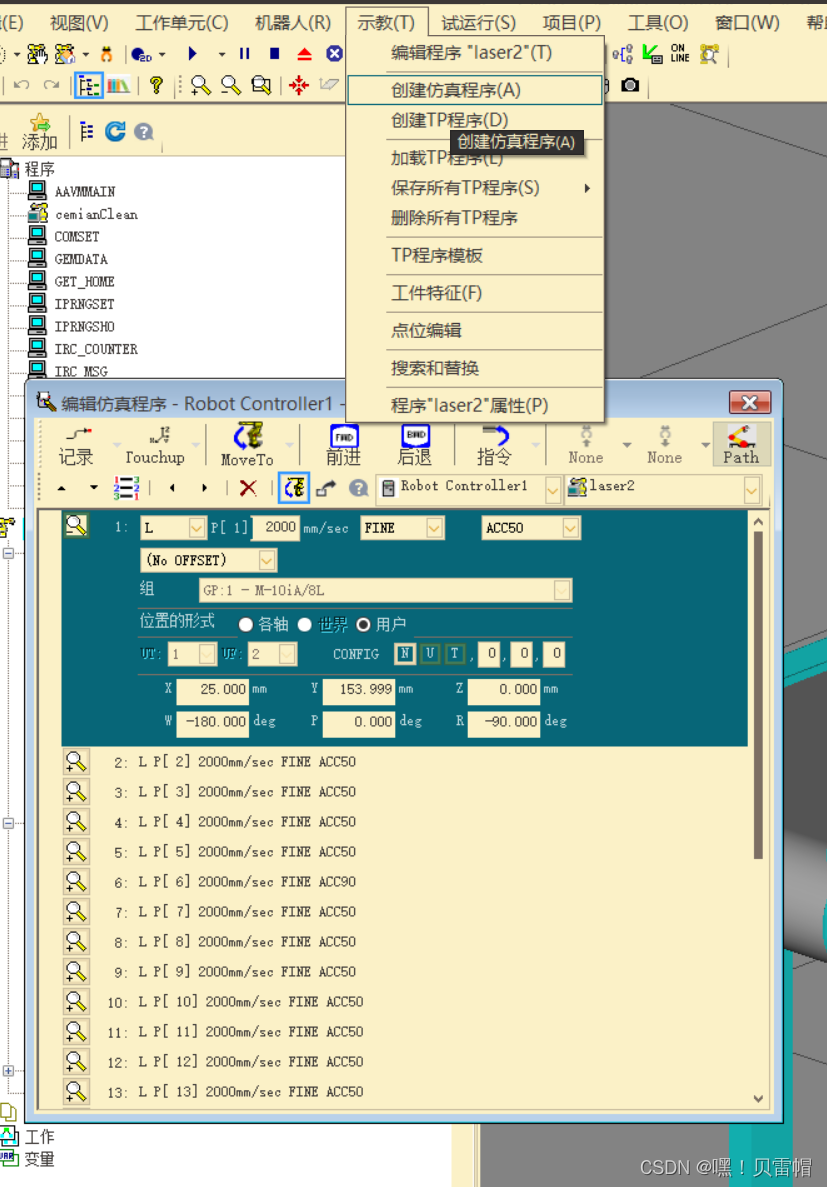Open submenu 保存所有TP程序(S)
The height and width of the screenshot is (1187, 827).
(475, 188)
